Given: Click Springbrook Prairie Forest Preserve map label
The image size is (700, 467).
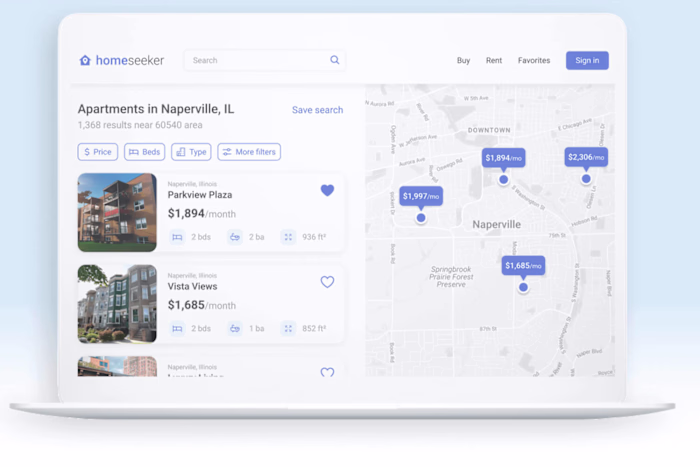Looking at the screenshot, I should click(451, 277).
